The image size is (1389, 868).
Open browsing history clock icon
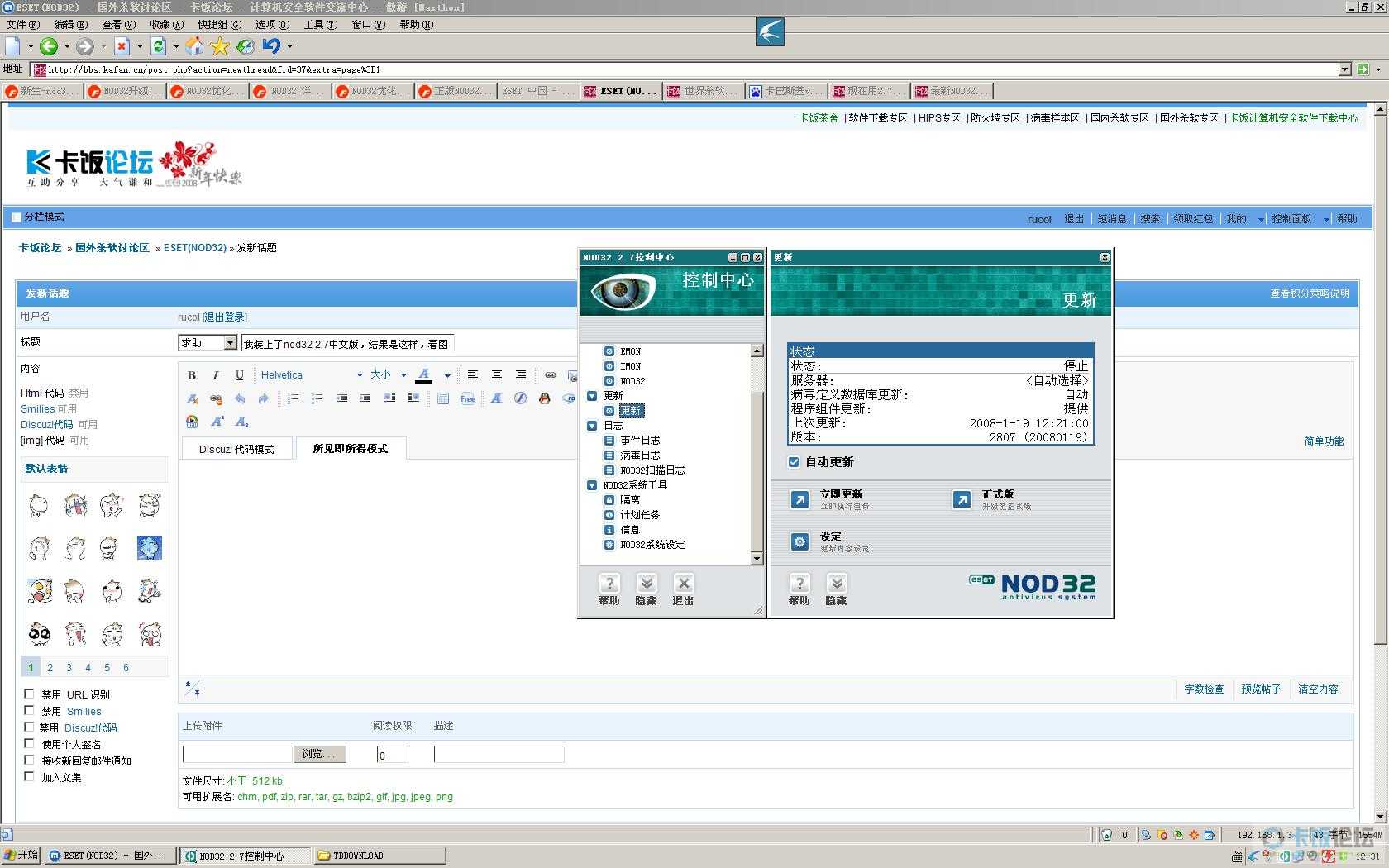click(x=246, y=46)
